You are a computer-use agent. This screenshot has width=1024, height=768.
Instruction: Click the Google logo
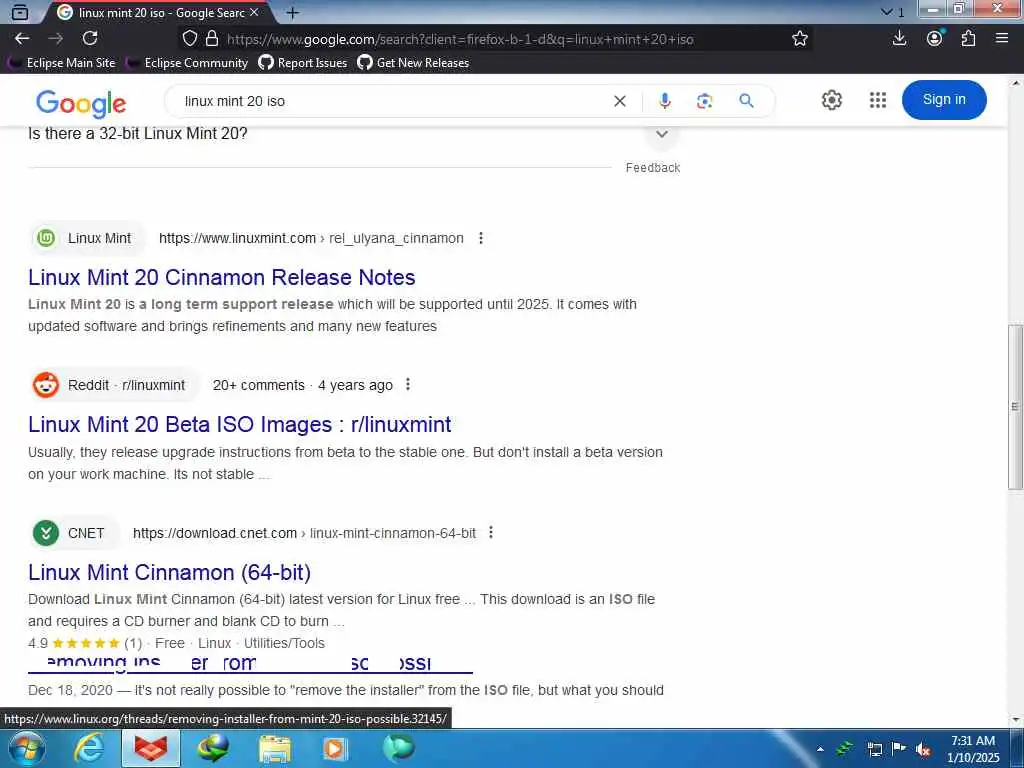coord(81,103)
